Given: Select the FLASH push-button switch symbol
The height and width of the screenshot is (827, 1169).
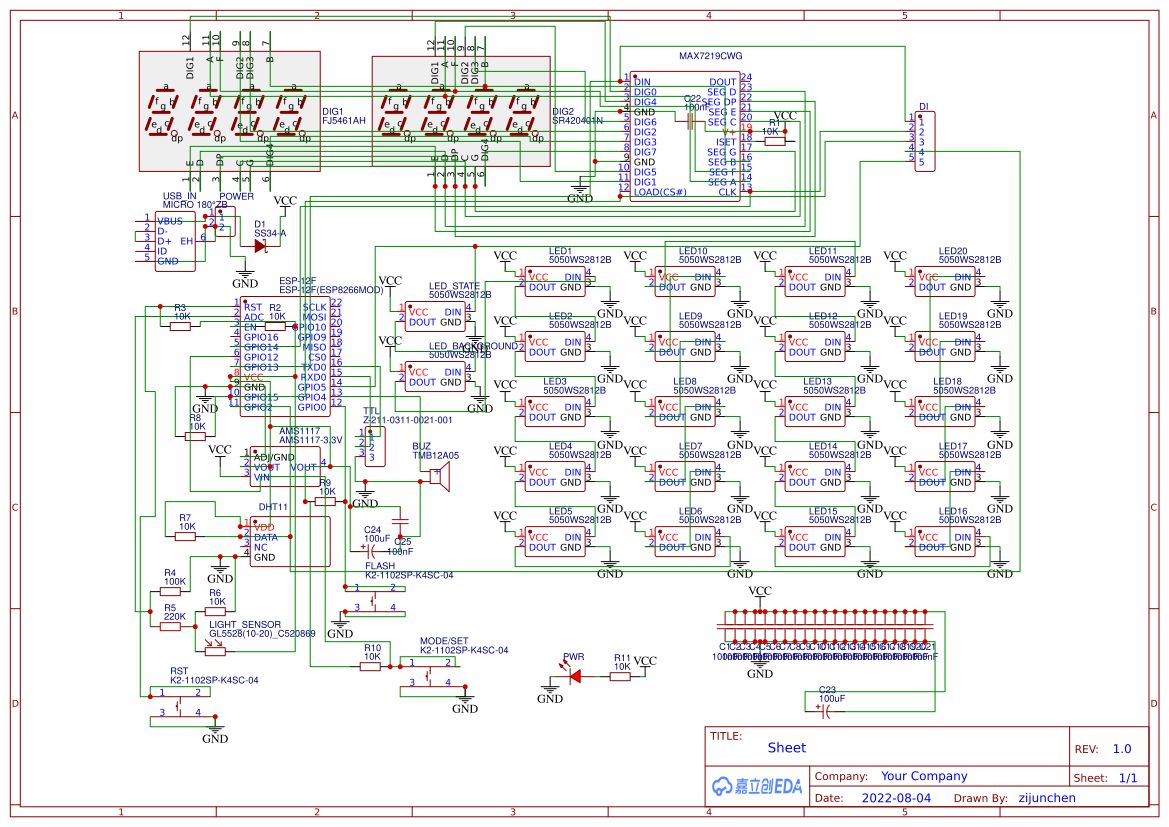Looking at the screenshot, I should coord(374,602).
